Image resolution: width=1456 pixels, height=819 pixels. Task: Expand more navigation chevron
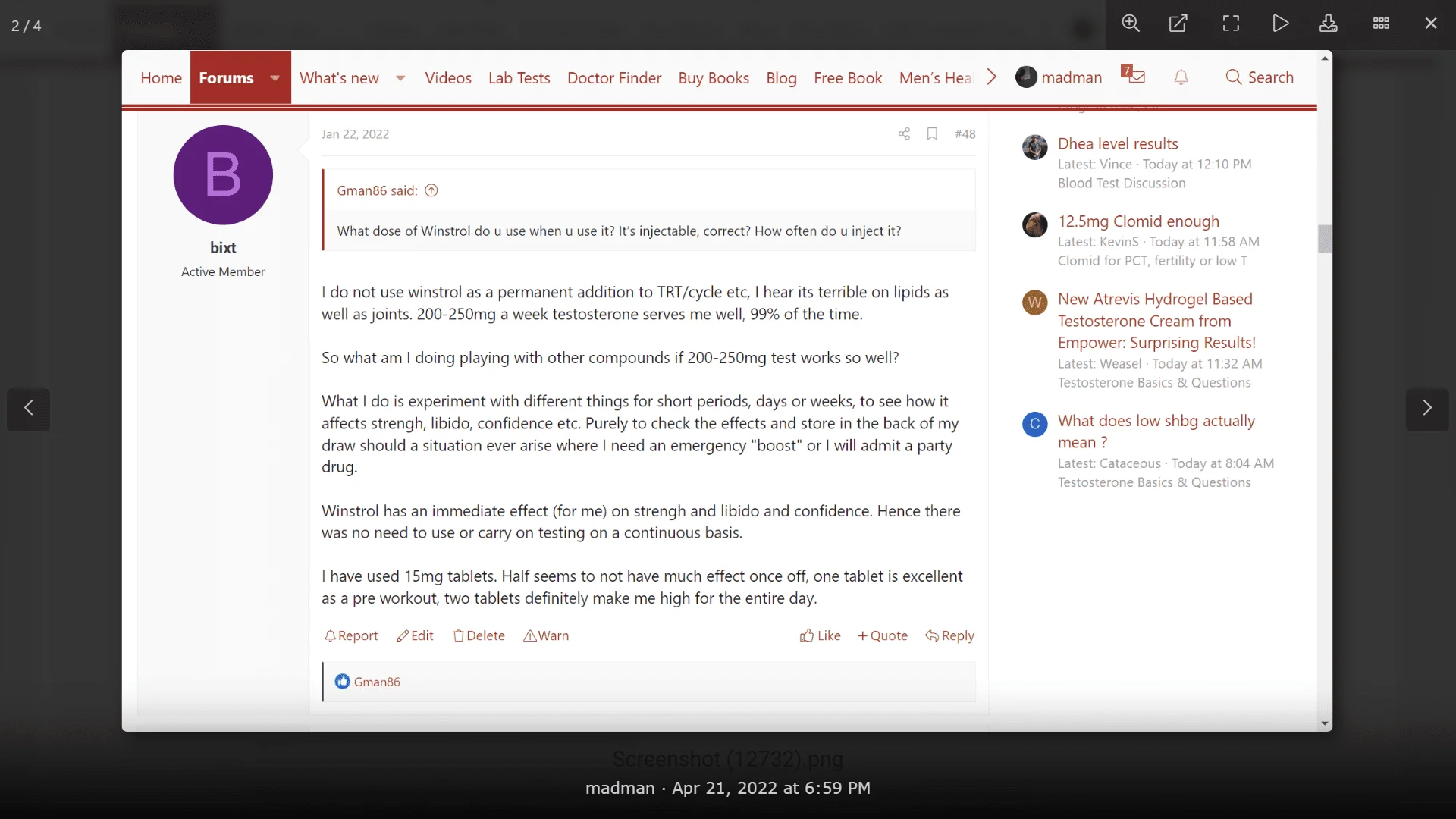[992, 77]
